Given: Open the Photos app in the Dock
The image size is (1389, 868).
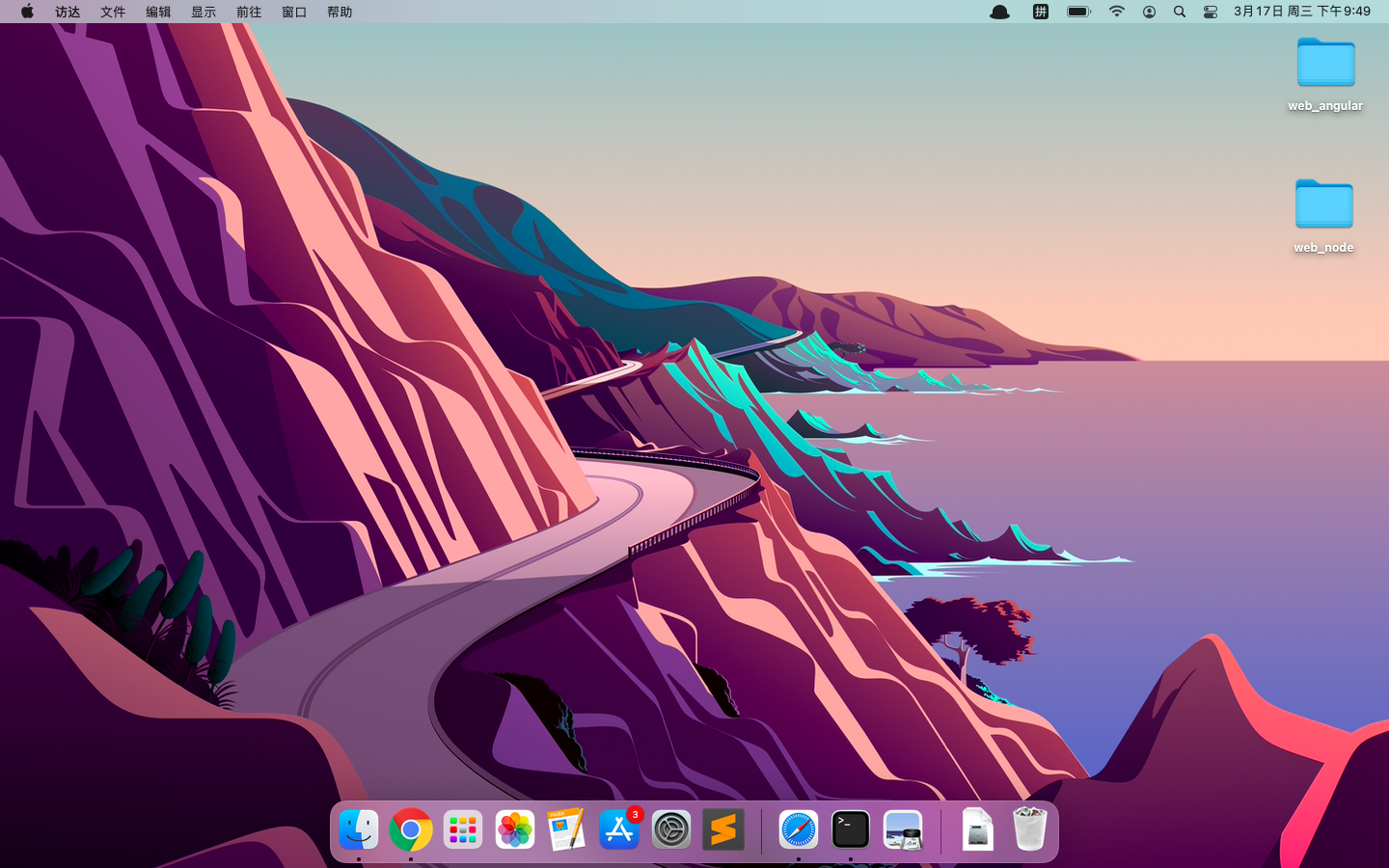Looking at the screenshot, I should tap(515, 829).
